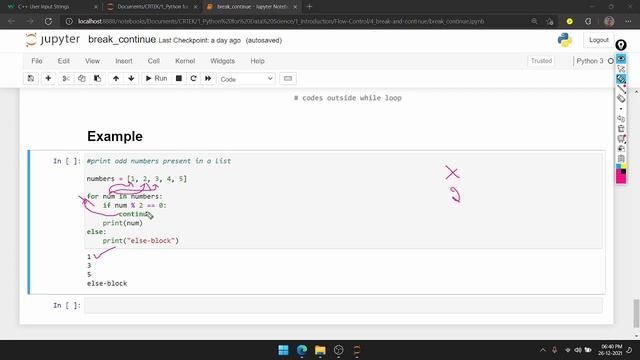
Task: Switch to the Documents/CRTDX browser tab
Action: click(x=152, y=7)
